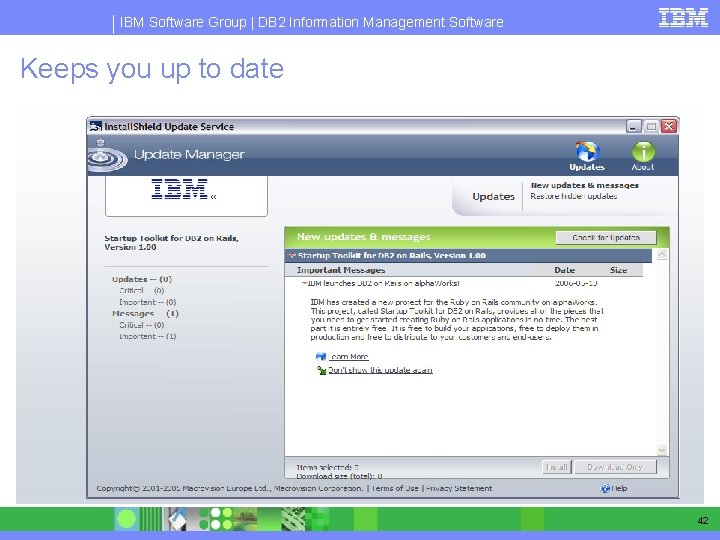Image resolution: width=720 pixels, height=540 pixels.
Task: Open the About info icon
Action: coord(643,152)
